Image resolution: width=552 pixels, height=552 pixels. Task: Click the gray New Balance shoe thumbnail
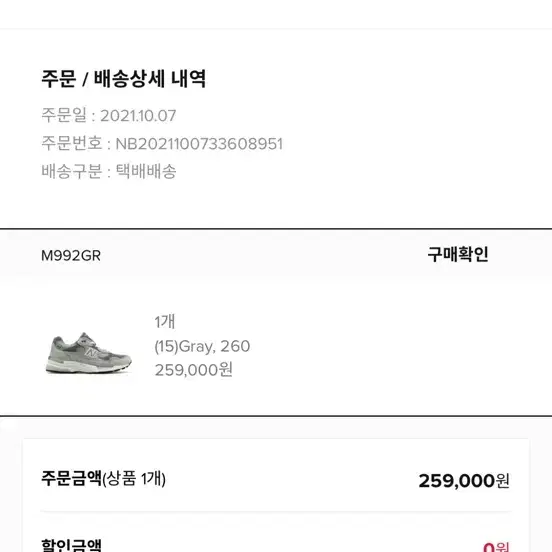point(88,353)
